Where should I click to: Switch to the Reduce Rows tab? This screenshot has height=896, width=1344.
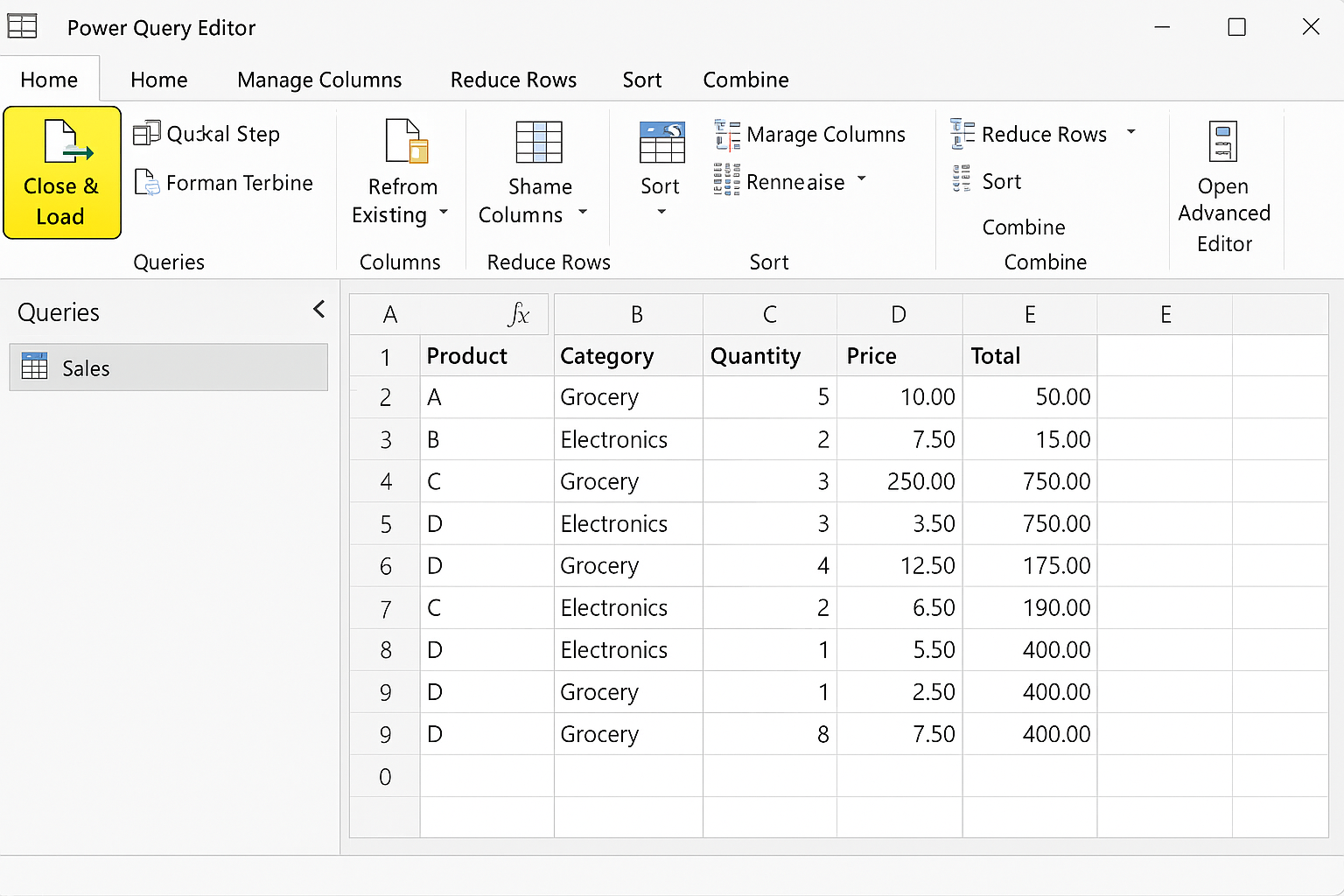514,80
